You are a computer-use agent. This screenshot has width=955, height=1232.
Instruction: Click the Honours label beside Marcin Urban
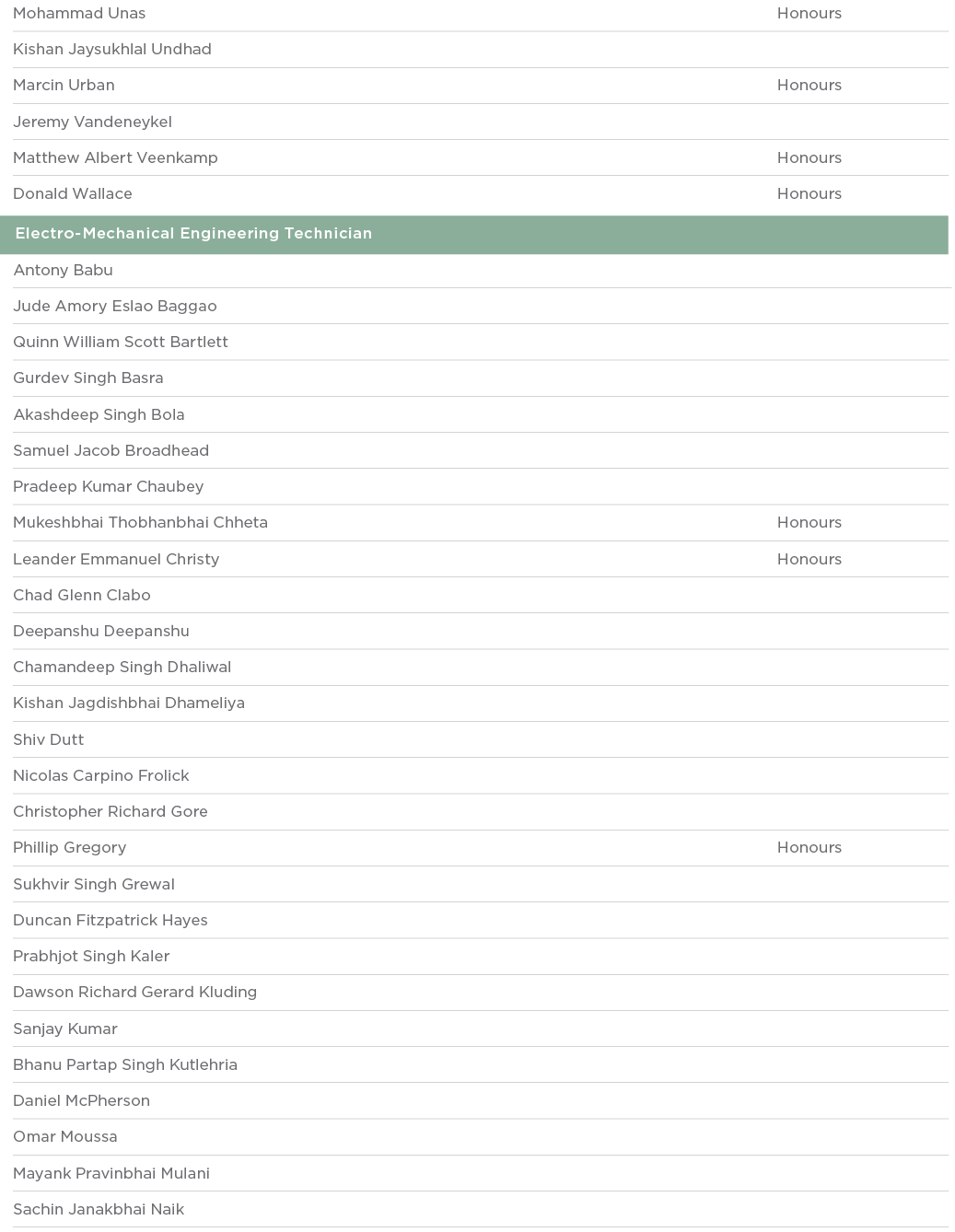tap(809, 86)
